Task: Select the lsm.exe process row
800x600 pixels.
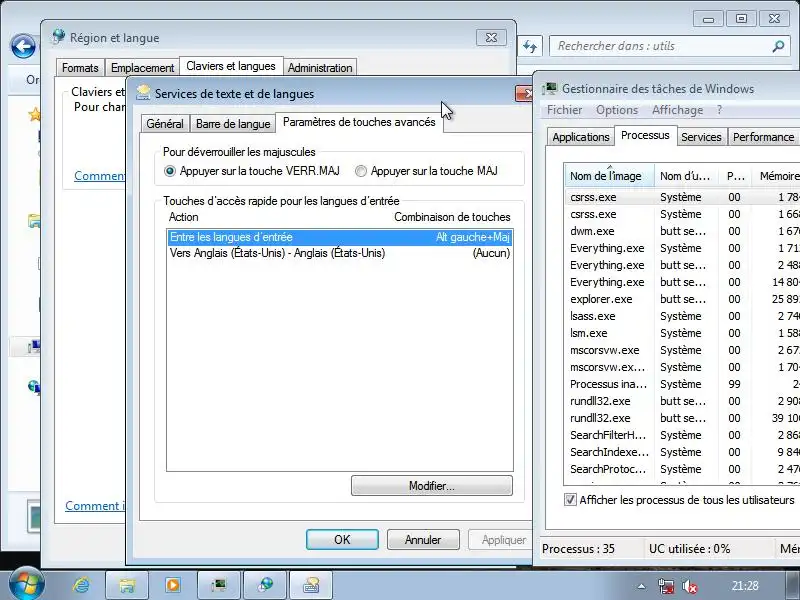Action: pos(683,333)
